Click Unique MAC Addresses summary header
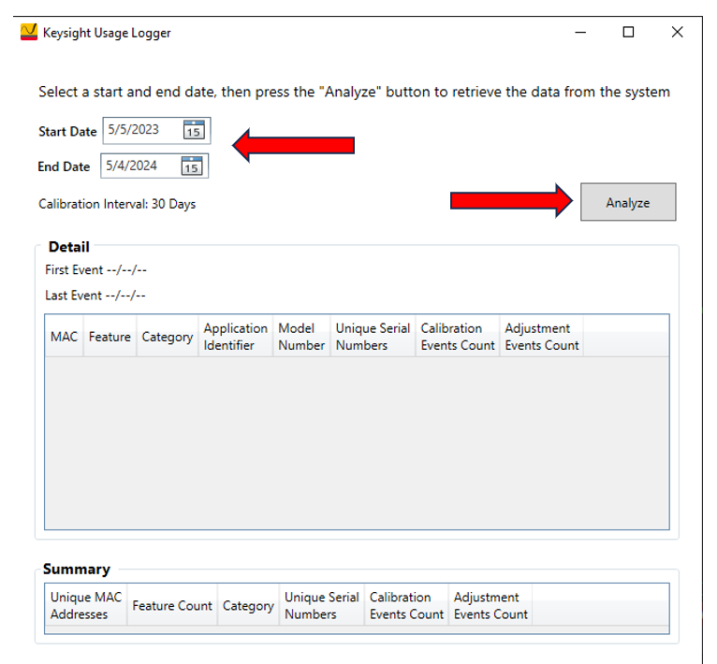The height and width of the screenshot is (664, 717). pyautogui.click(x=86, y=606)
